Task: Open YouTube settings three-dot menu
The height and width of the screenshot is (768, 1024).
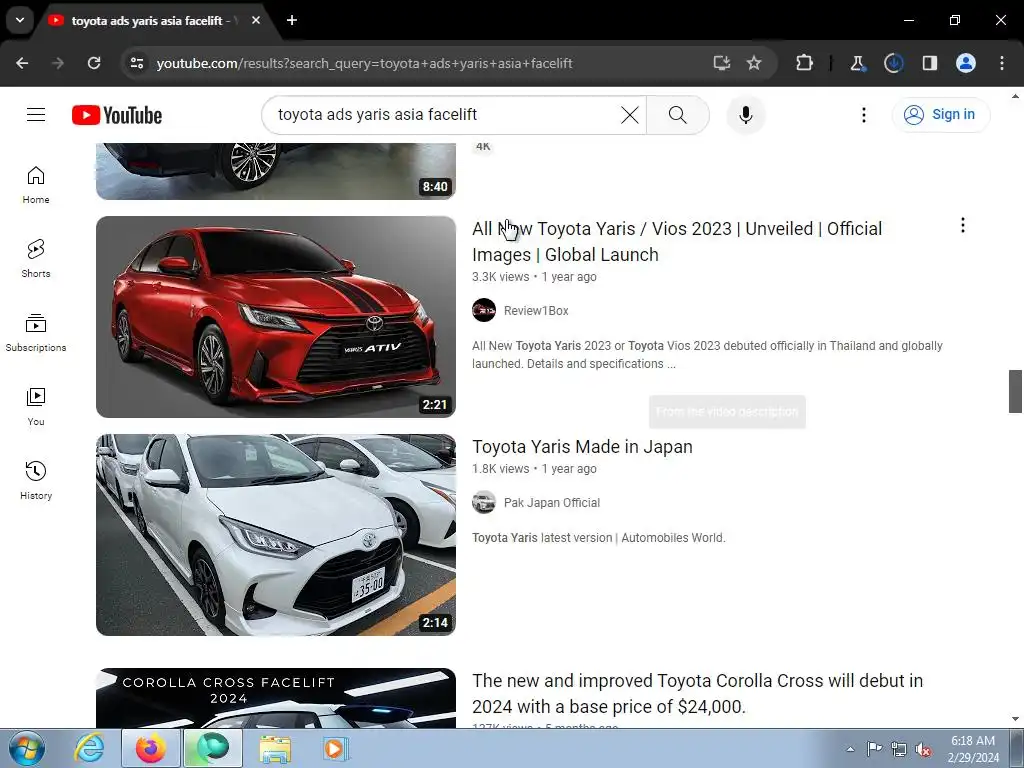Action: coord(864,115)
